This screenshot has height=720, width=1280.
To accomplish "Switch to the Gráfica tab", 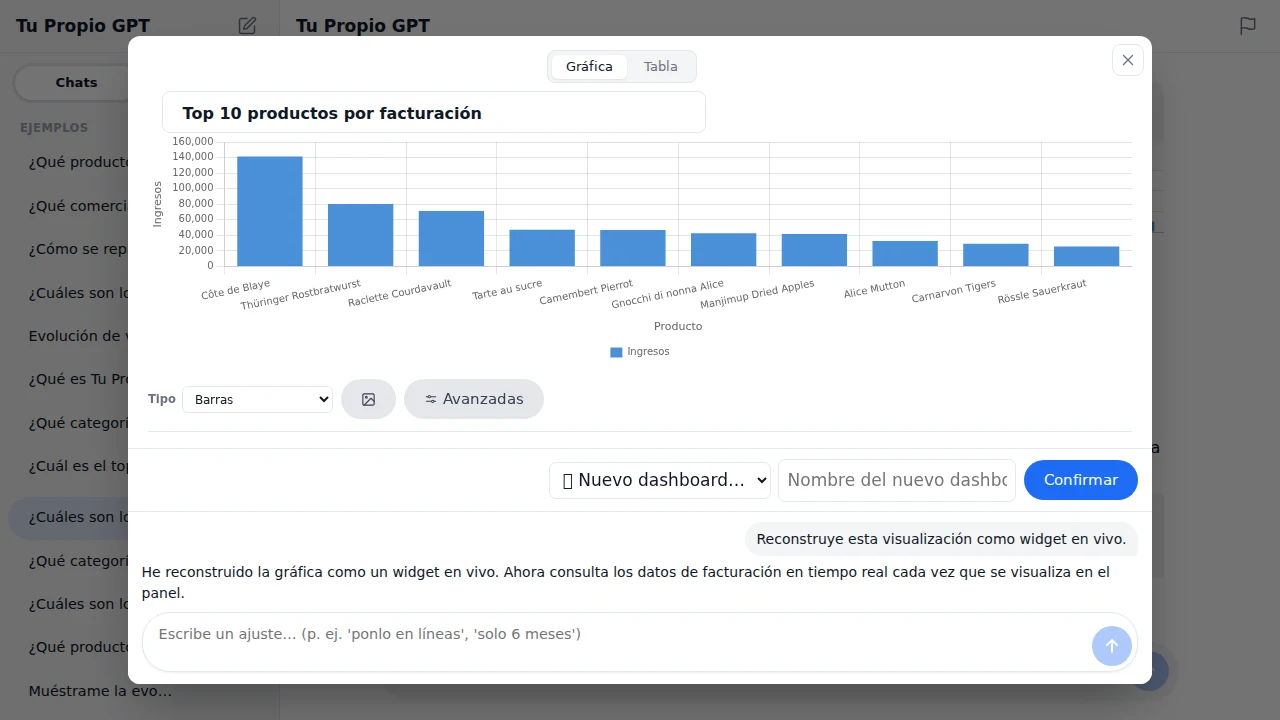I will (589, 67).
